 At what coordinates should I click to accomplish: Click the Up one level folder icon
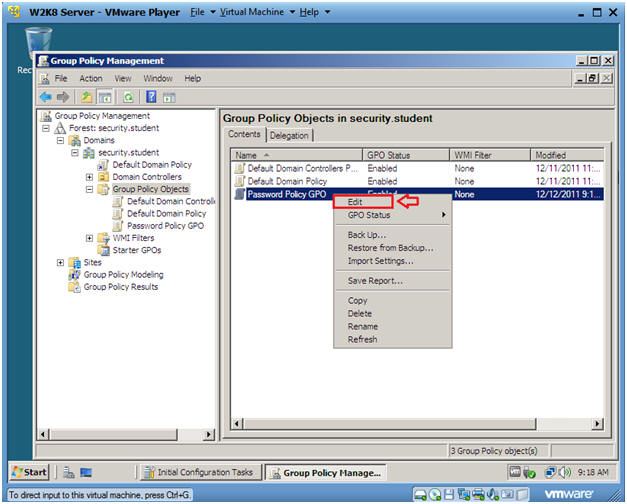click(87, 97)
